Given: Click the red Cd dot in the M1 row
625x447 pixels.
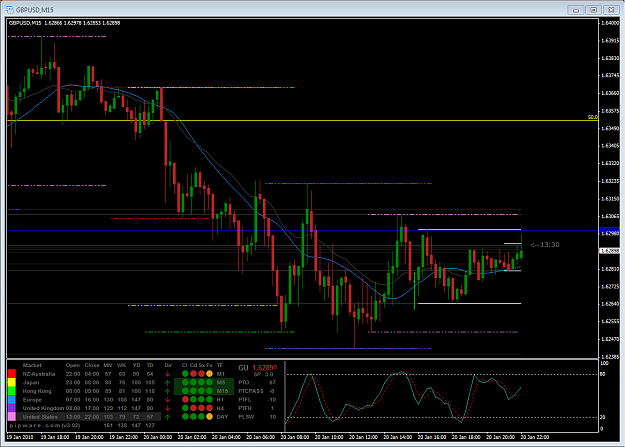Looking at the screenshot, I should click(193, 374).
